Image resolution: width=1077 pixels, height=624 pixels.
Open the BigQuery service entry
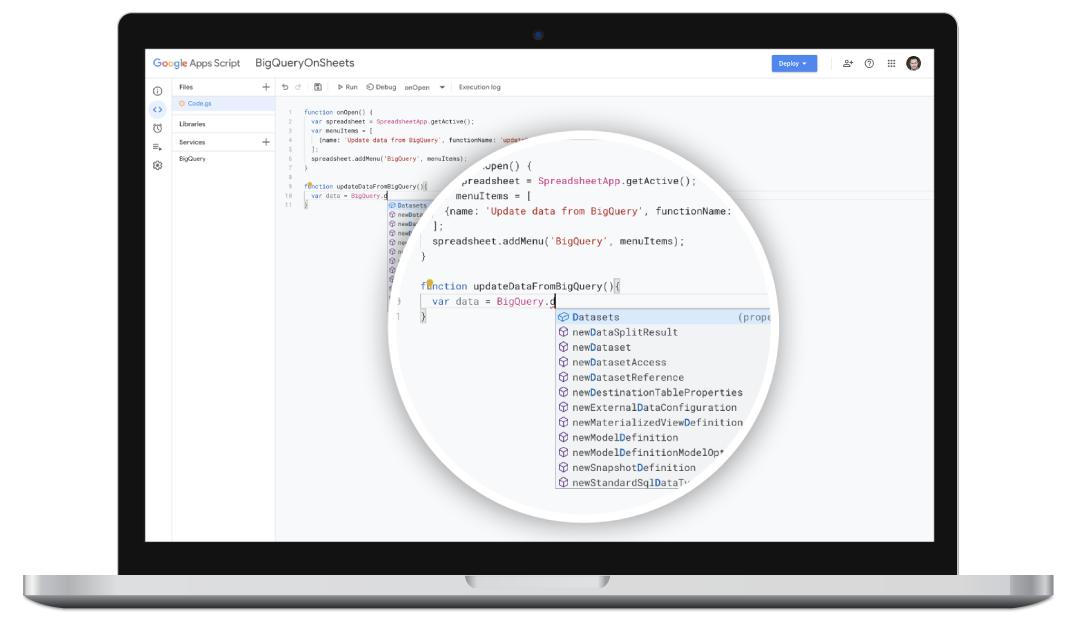[192, 159]
